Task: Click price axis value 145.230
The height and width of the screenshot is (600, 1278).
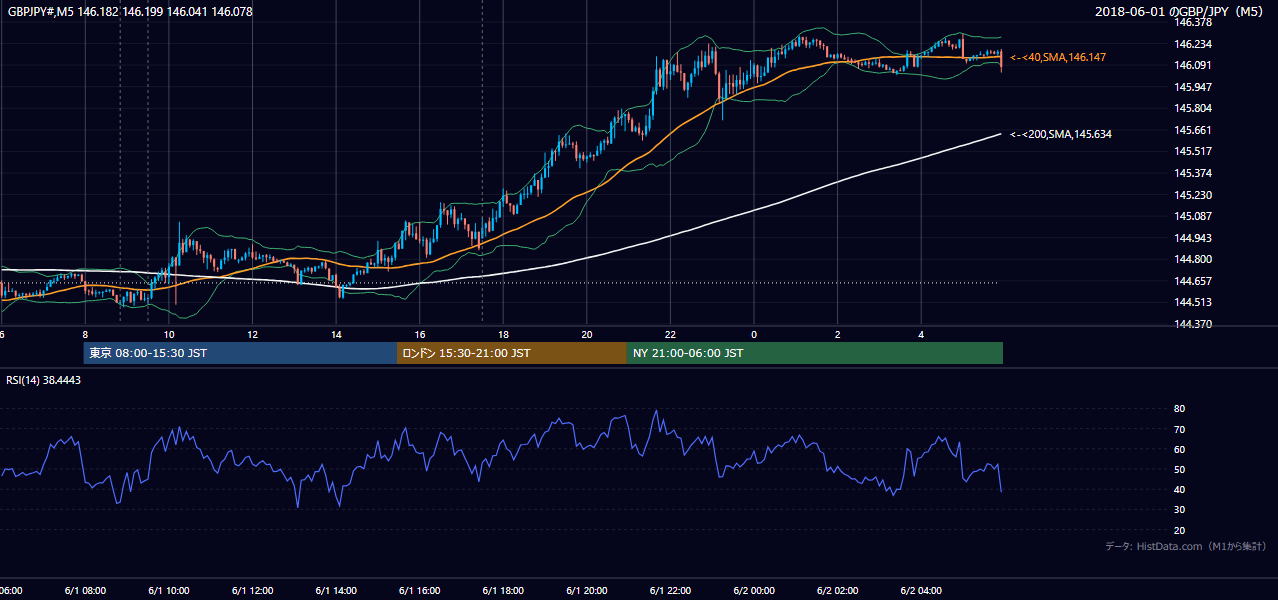Action: tap(1193, 195)
